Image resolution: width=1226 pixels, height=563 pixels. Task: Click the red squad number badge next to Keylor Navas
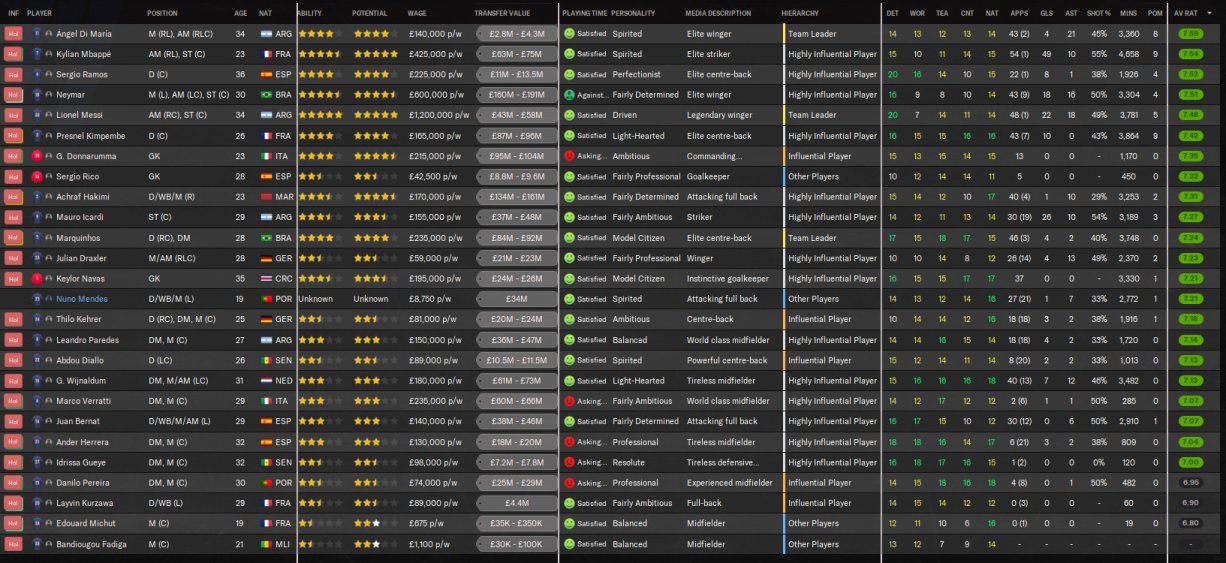coord(37,278)
